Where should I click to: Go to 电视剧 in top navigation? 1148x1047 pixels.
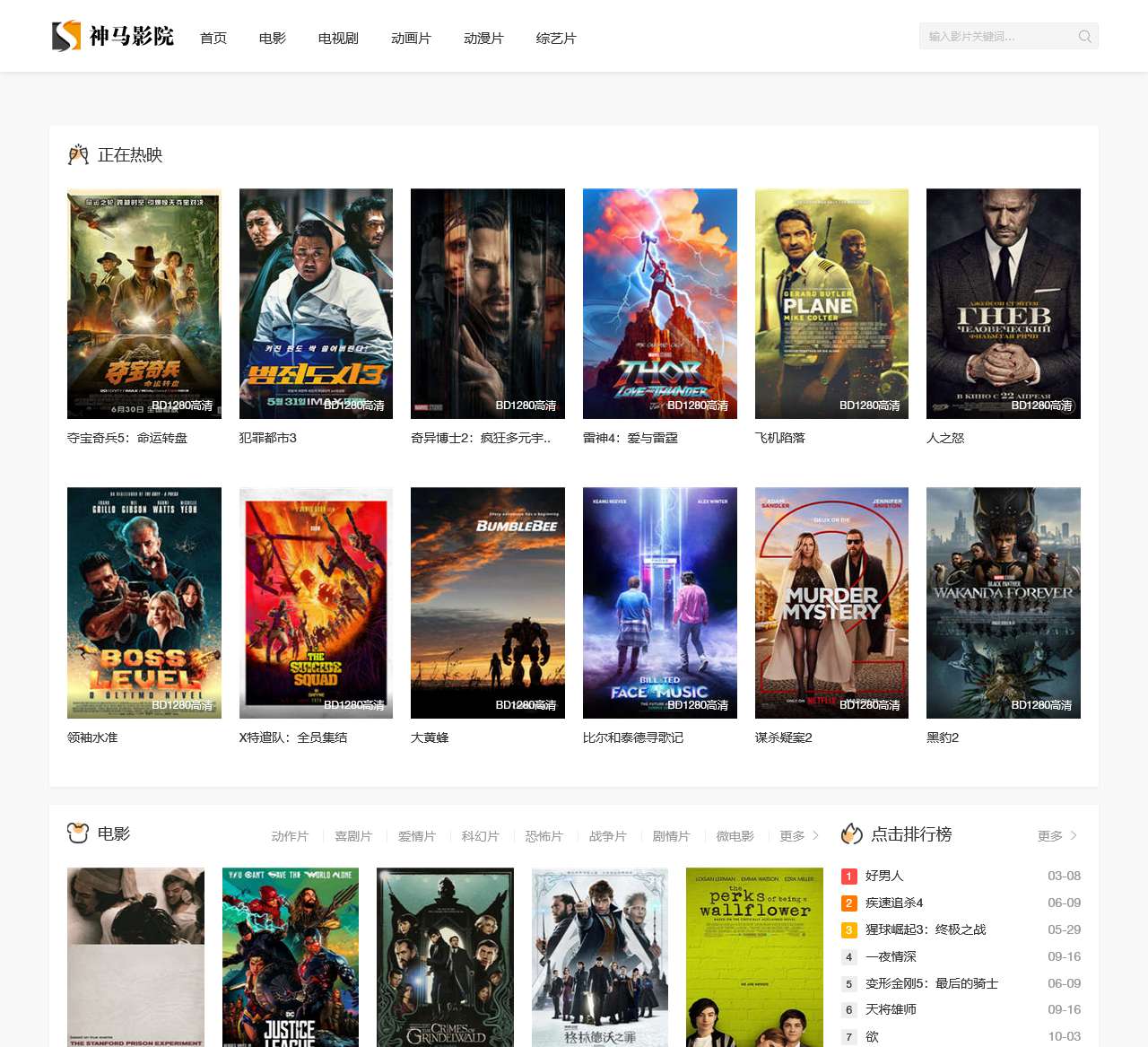[x=338, y=38]
